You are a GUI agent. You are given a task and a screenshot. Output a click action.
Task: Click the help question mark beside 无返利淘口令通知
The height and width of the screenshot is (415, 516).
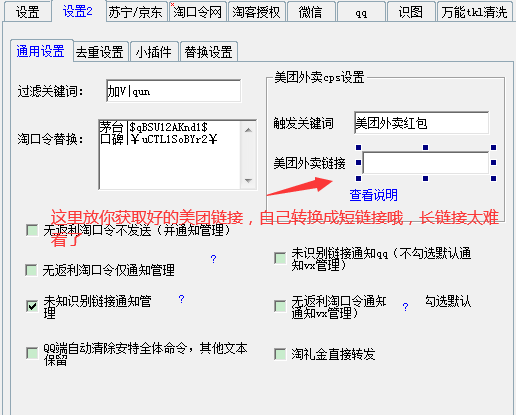[x=405, y=307]
